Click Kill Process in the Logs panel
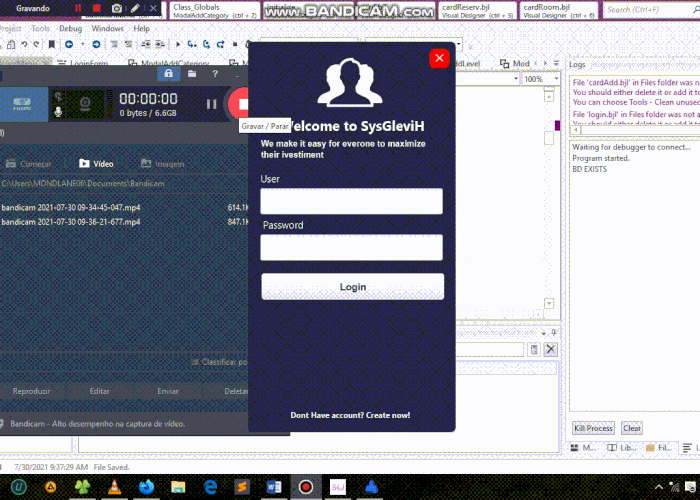The image size is (700, 500). coord(593,428)
